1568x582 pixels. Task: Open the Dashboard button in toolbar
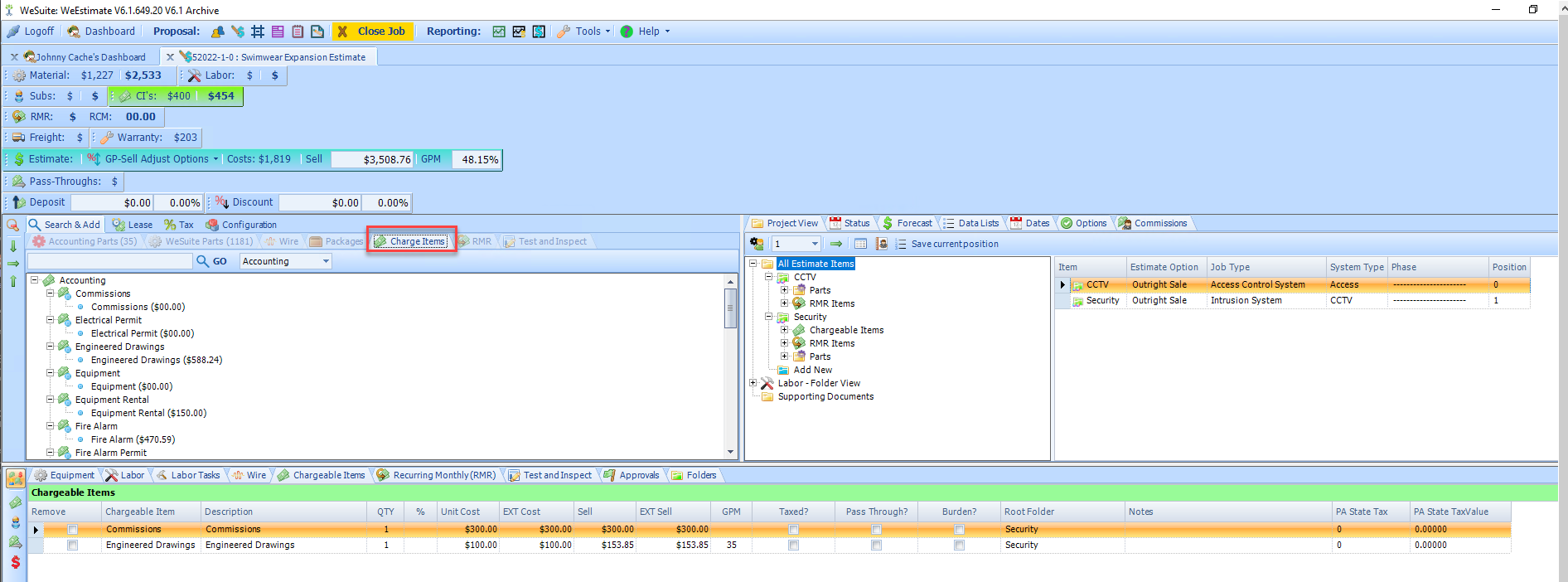pyautogui.click(x=101, y=32)
